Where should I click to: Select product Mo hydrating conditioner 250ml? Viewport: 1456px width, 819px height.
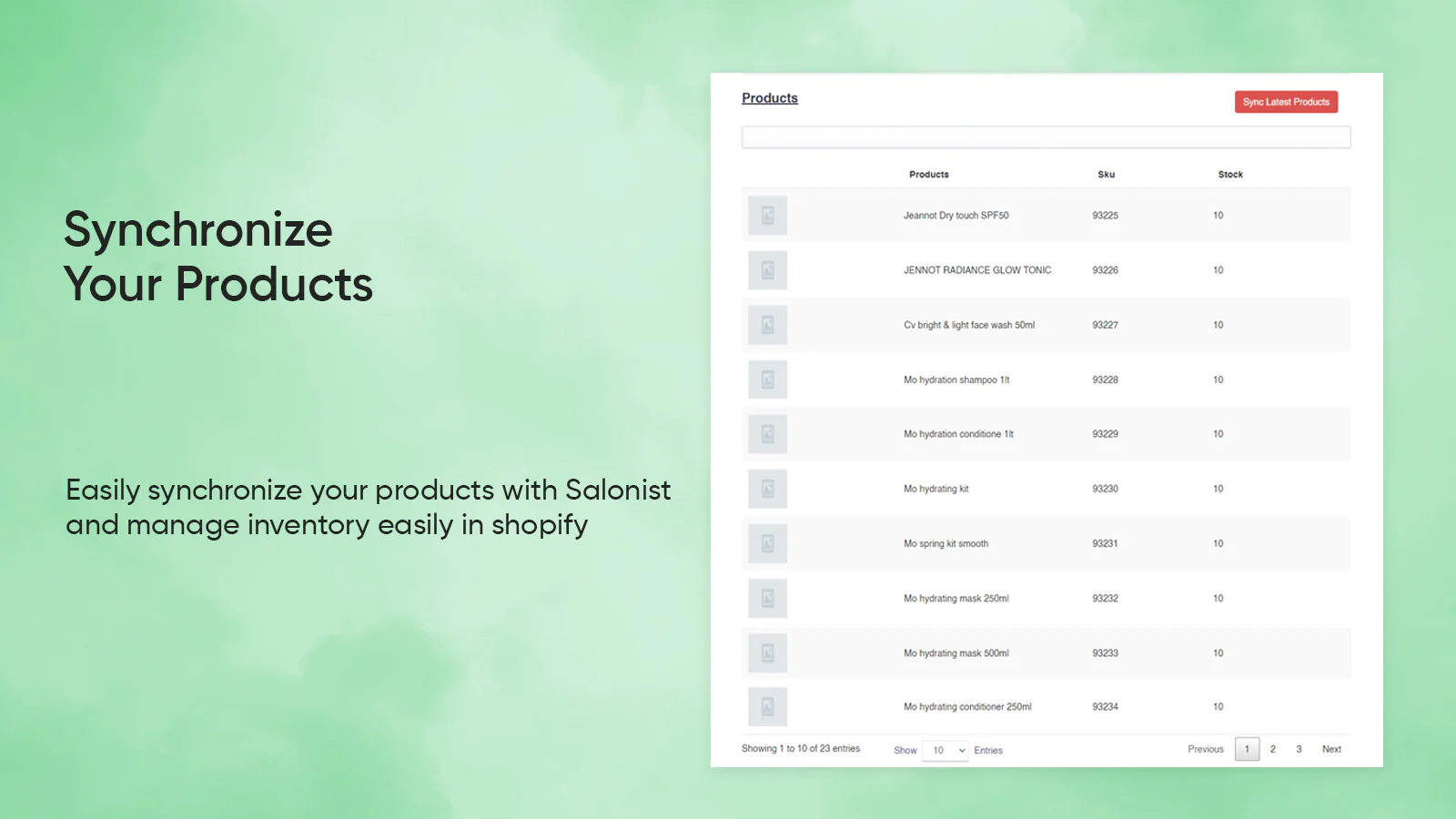967,707
